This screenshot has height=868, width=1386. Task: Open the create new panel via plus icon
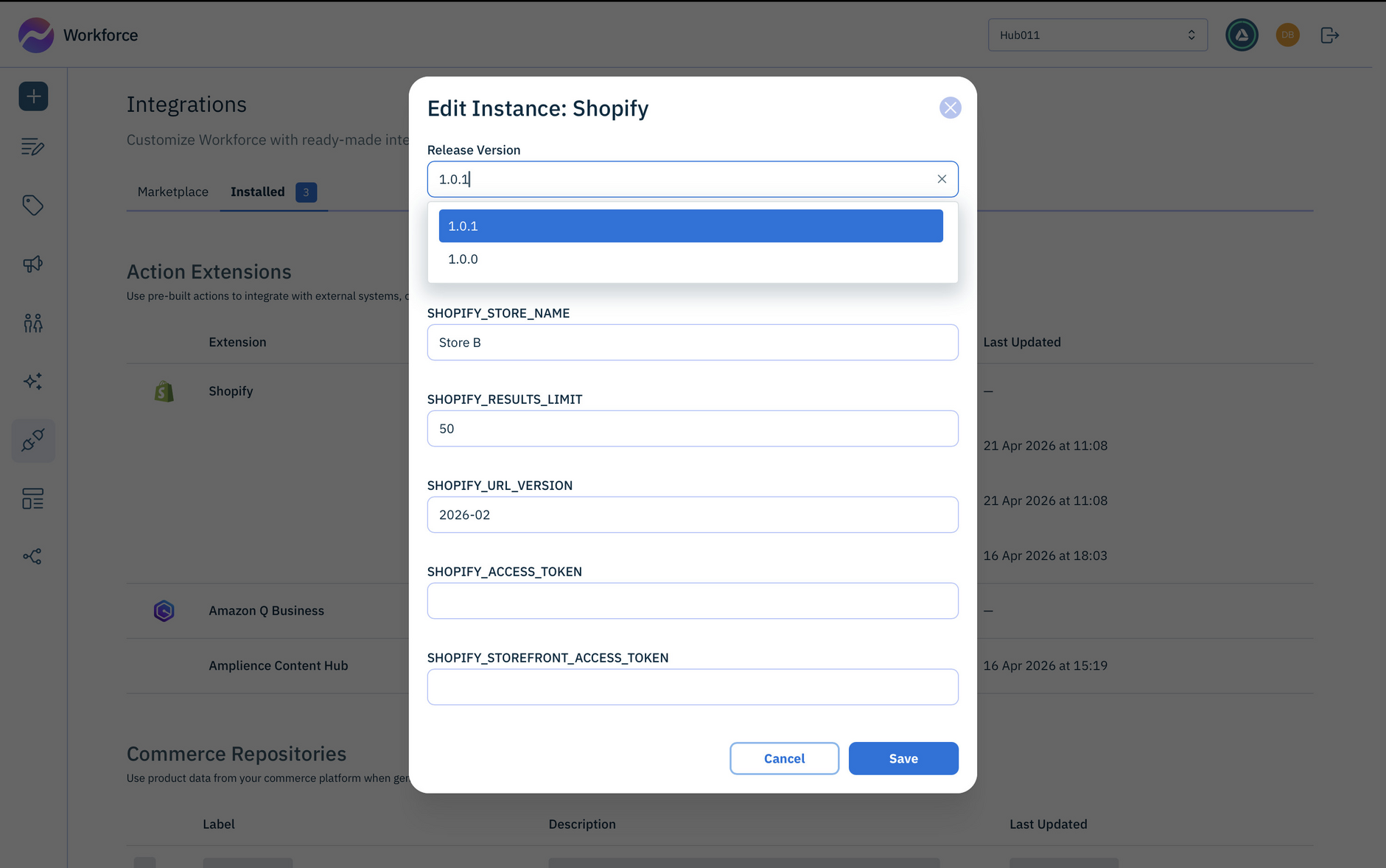[33, 96]
